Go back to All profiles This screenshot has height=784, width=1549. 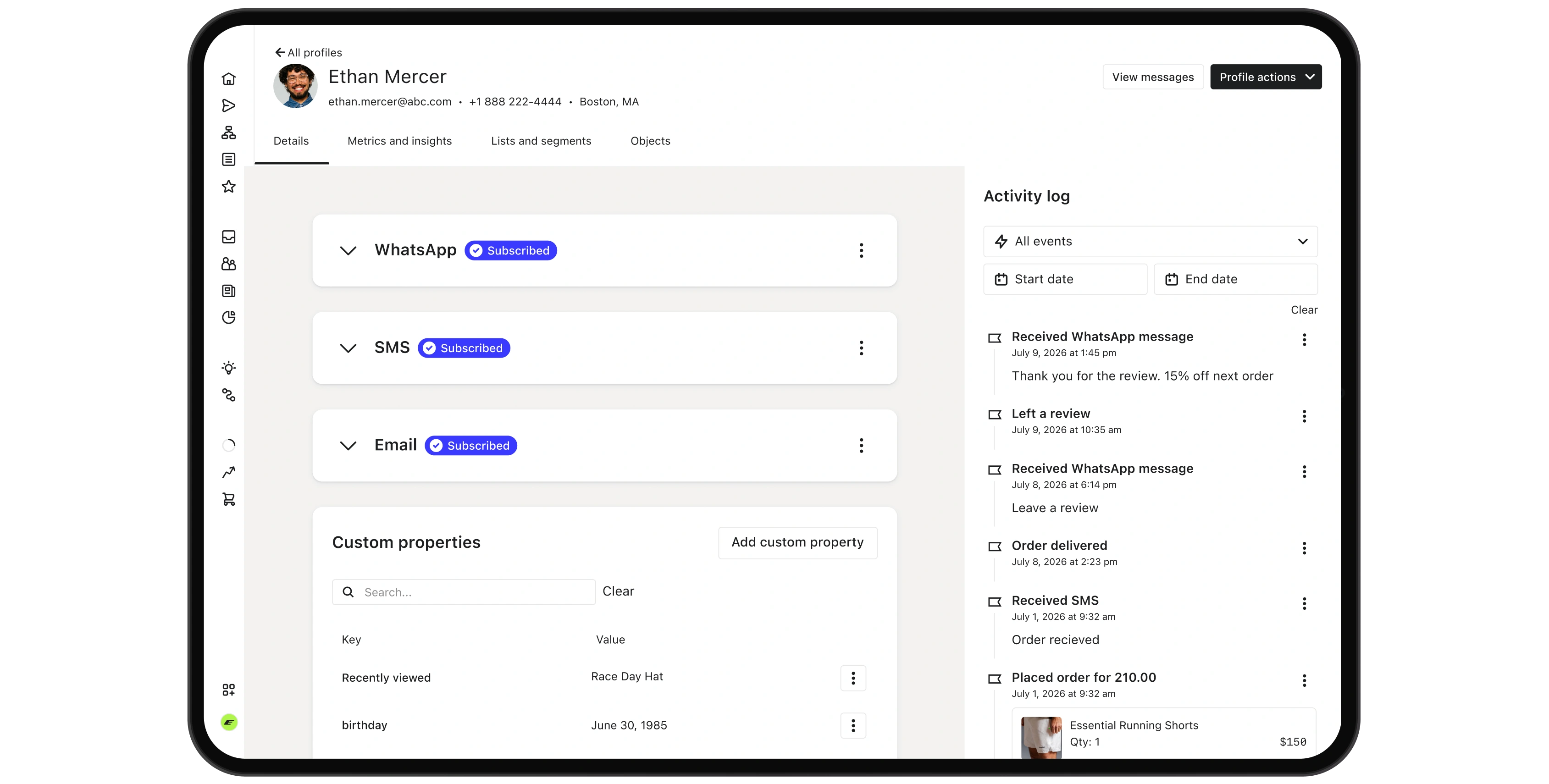(309, 53)
